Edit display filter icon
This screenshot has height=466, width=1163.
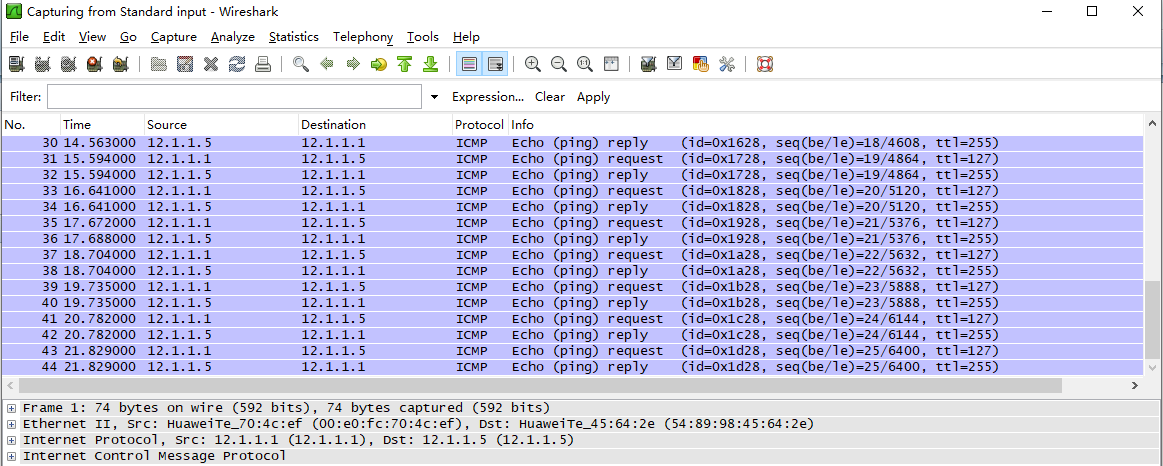(674, 65)
